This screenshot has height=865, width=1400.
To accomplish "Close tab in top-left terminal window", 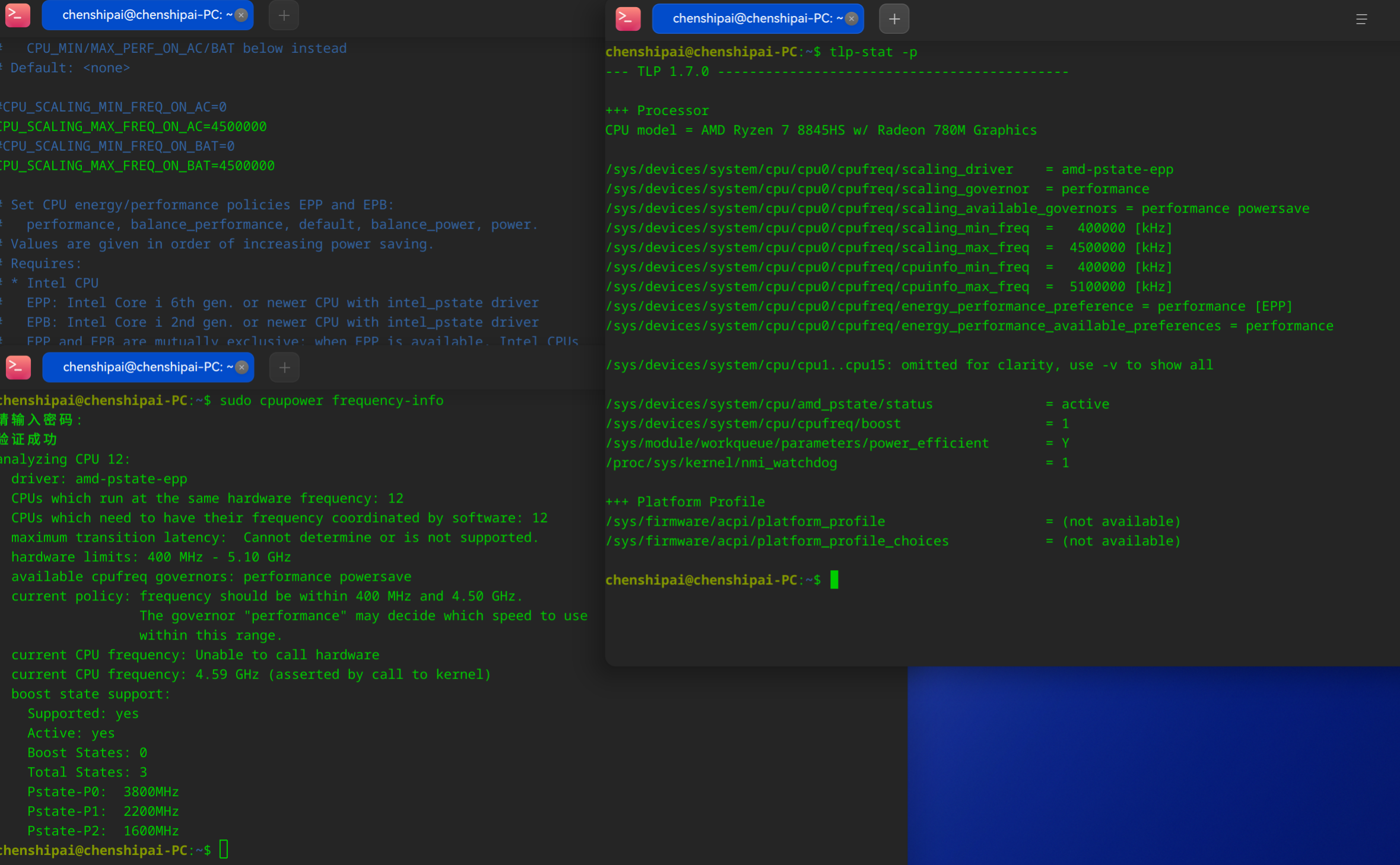I will (x=241, y=15).
